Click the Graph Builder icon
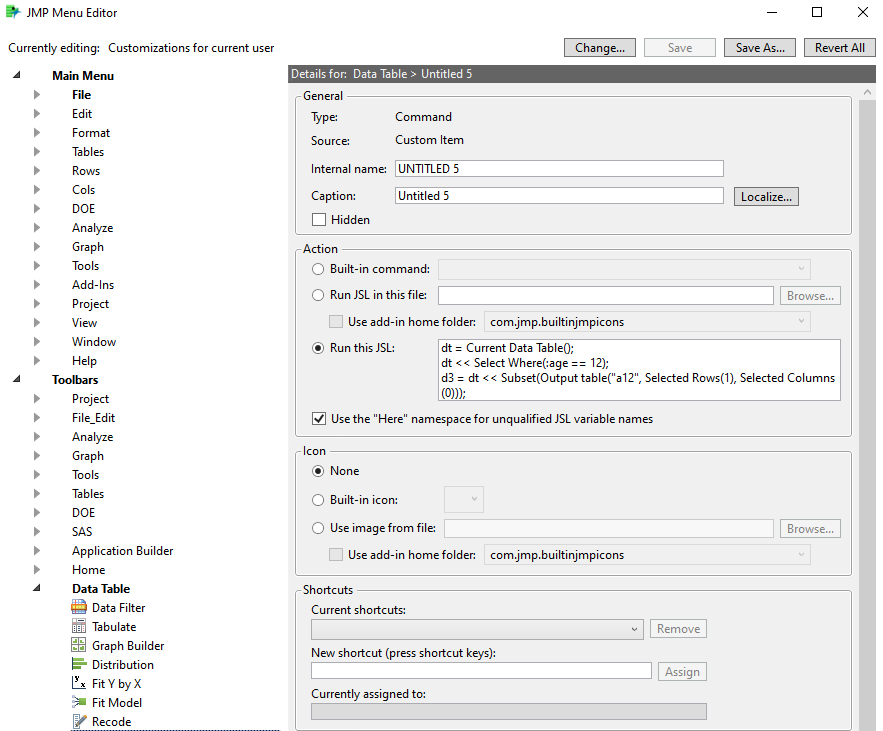This screenshot has height=731, width=883. pyautogui.click(x=79, y=645)
